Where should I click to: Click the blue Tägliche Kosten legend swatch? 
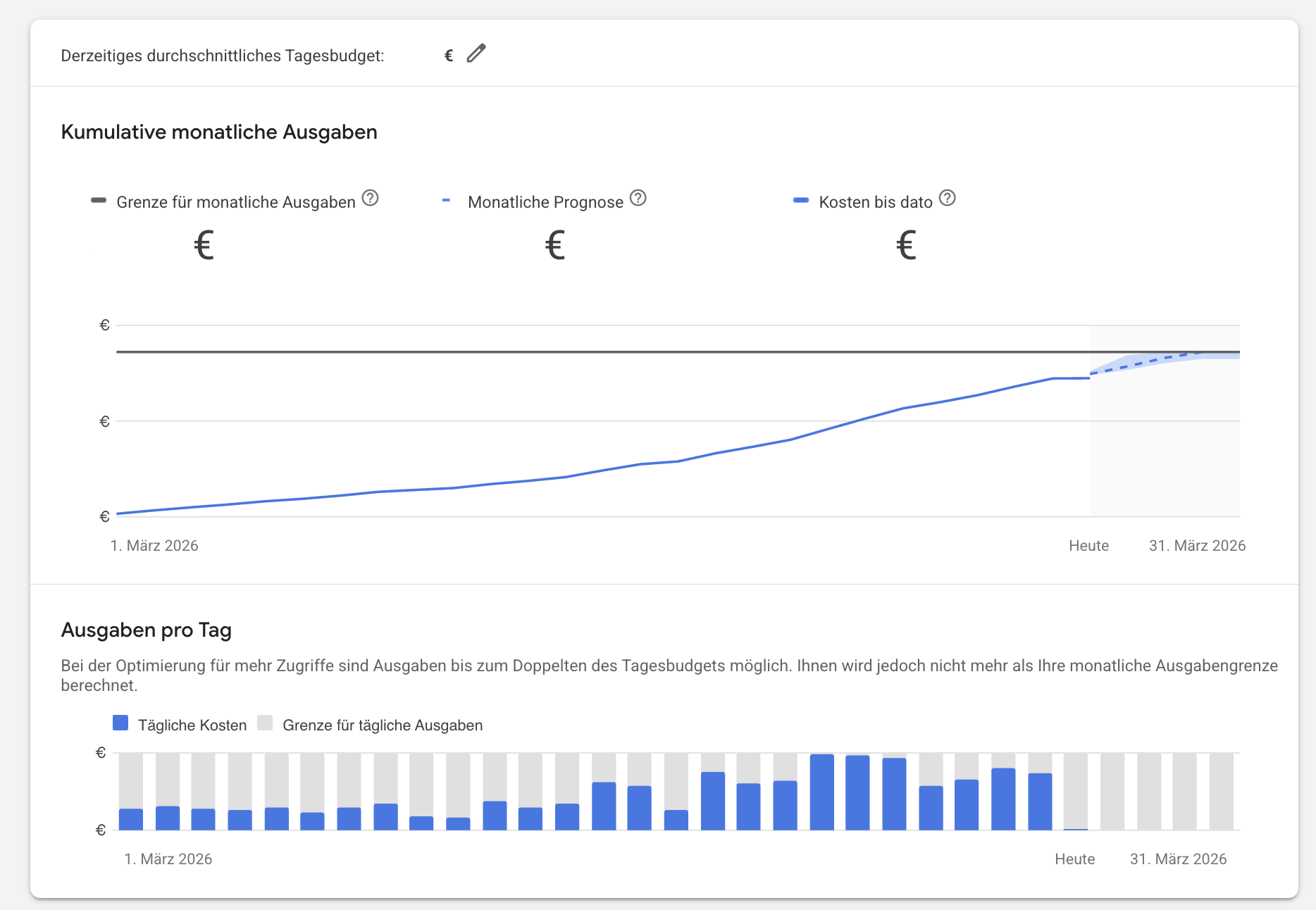click(x=120, y=723)
